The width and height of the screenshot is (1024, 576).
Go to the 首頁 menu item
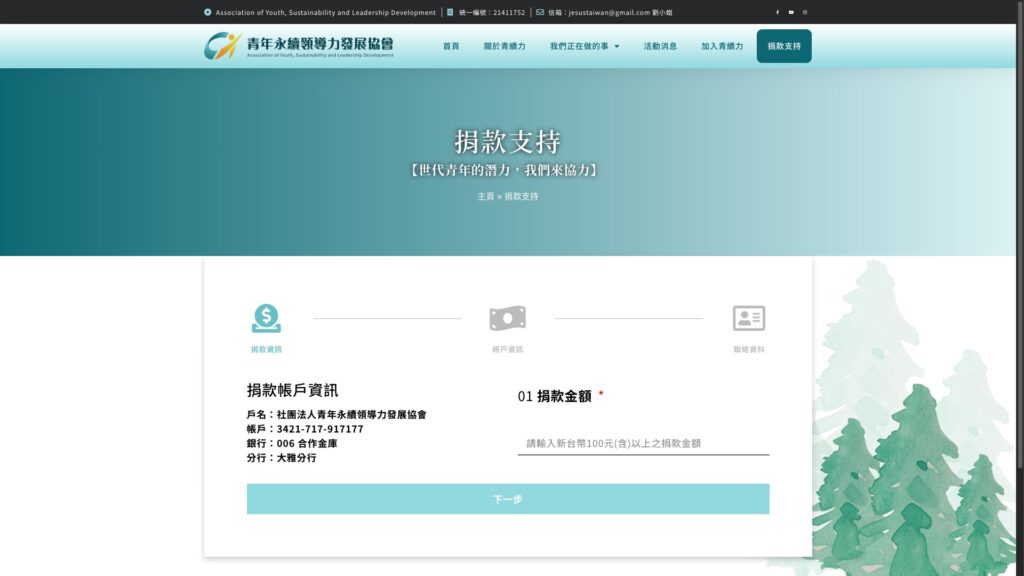(451, 46)
